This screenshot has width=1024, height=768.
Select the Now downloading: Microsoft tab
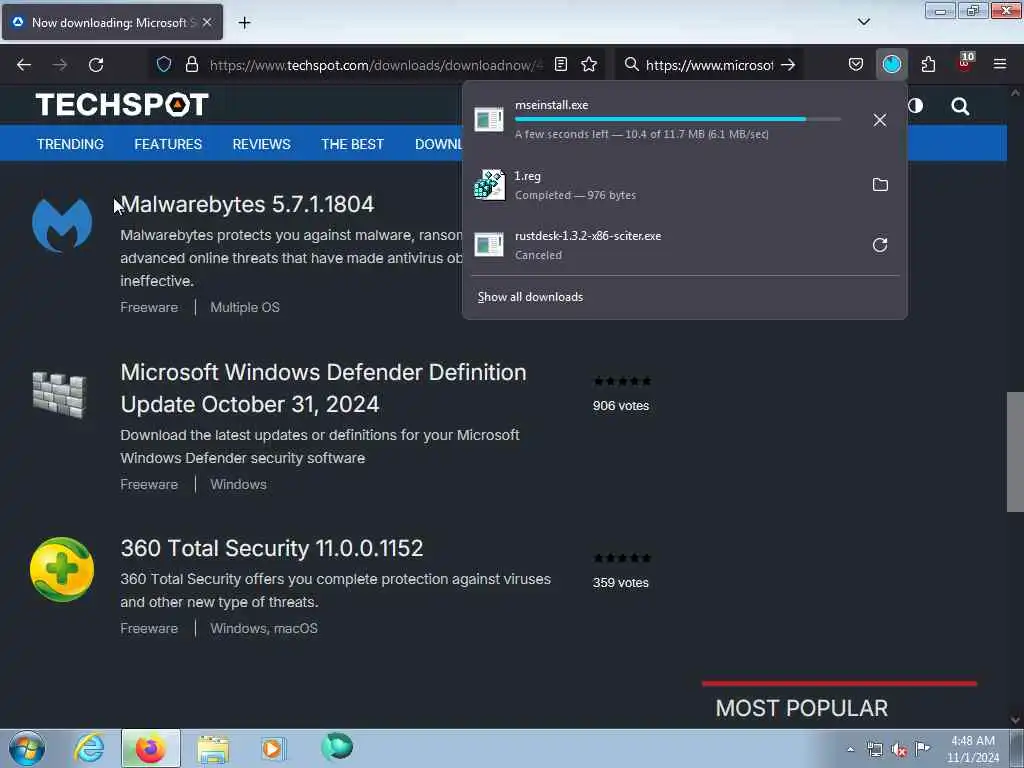tap(112, 23)
